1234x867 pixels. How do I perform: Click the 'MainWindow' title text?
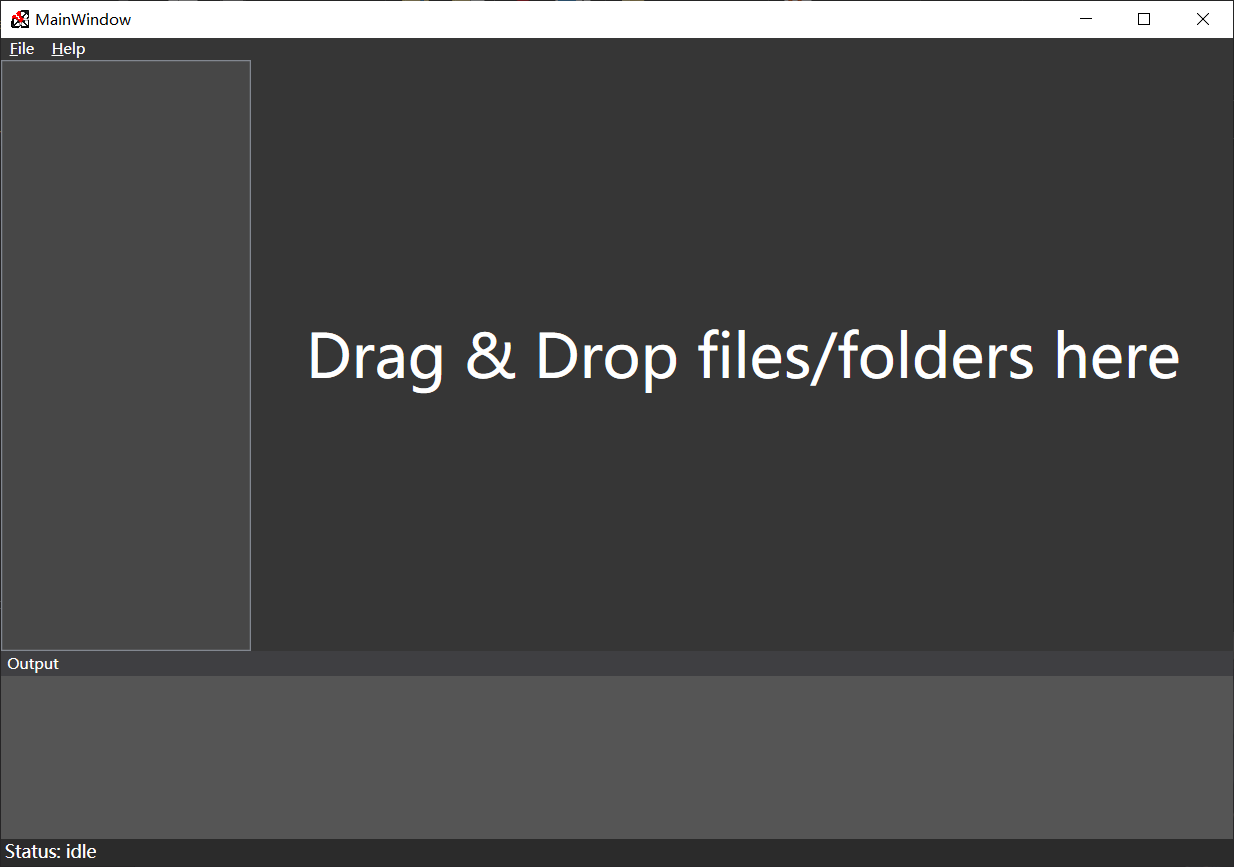point(83,20)
